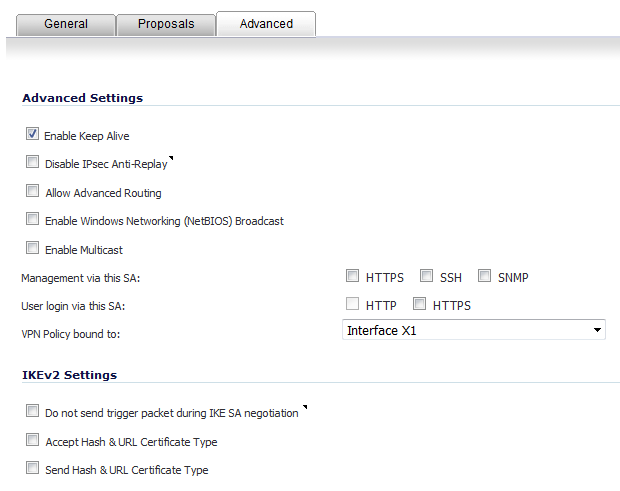The width and height of the screenshot is (620, 491).
Task: Turn on Enable Multicast checkbox
Action: 32,248
